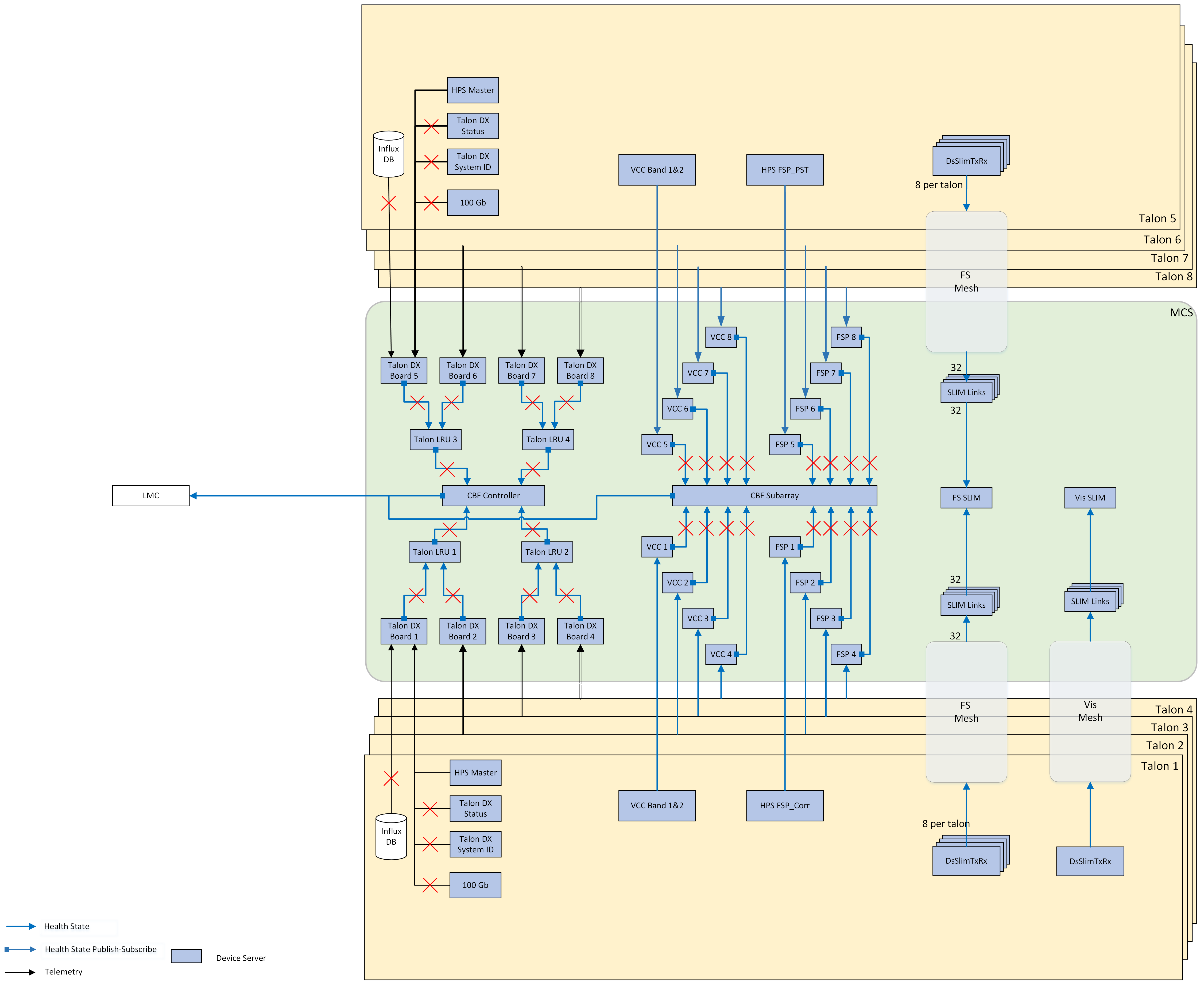Select the VCC 4 node
The width and height of the screenshot is (1204, 986).
click(x=721, y=654)
